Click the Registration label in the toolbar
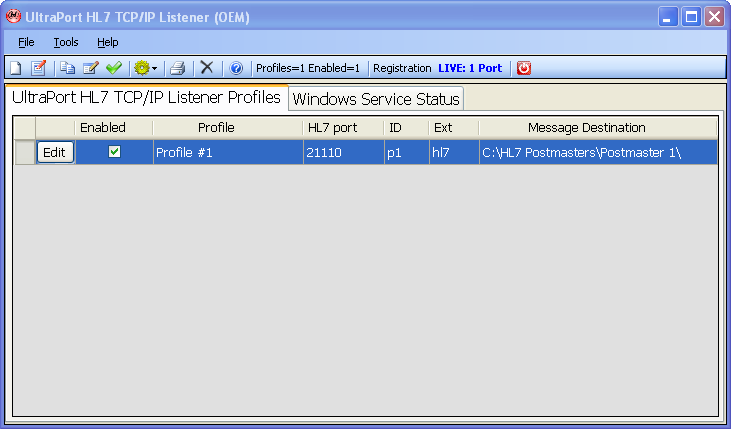Screen dimensions: 731x429 click(x=402, y=68)
